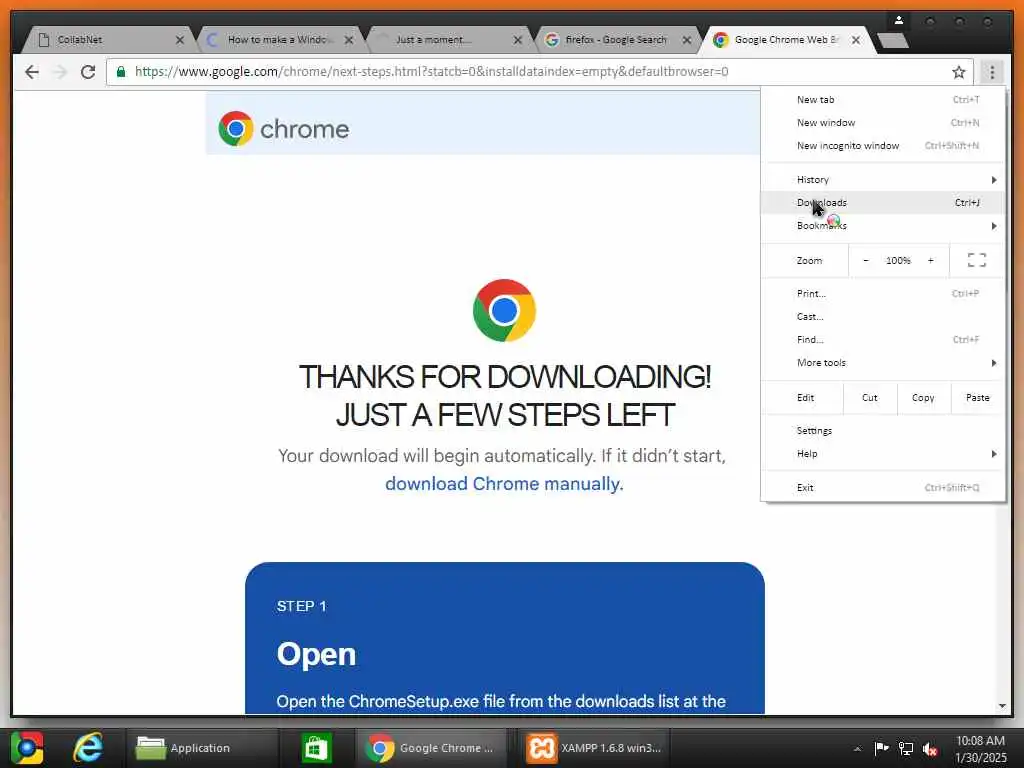Expand the Bookmarks submenu
1024x768 pixels.
click(883, 225)
